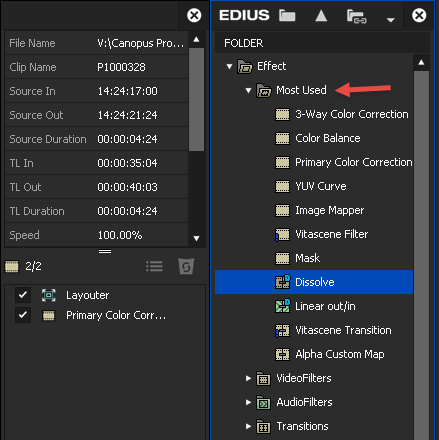Click the trash delete icon in information panel
This screenshot has height=440, width=439.
(x=186, y=266)
